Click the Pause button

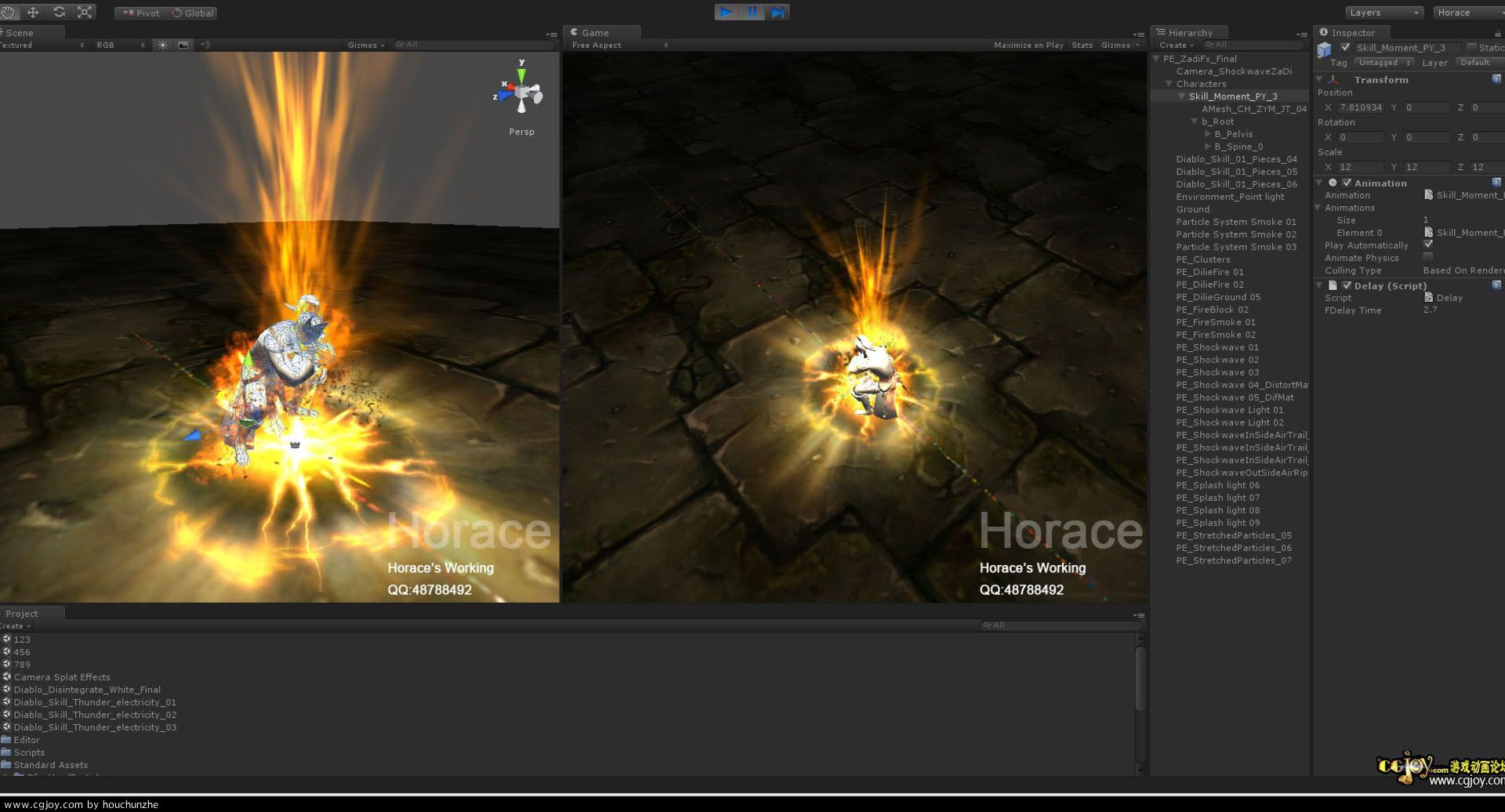pyautogui.click(x=752, y=13)
